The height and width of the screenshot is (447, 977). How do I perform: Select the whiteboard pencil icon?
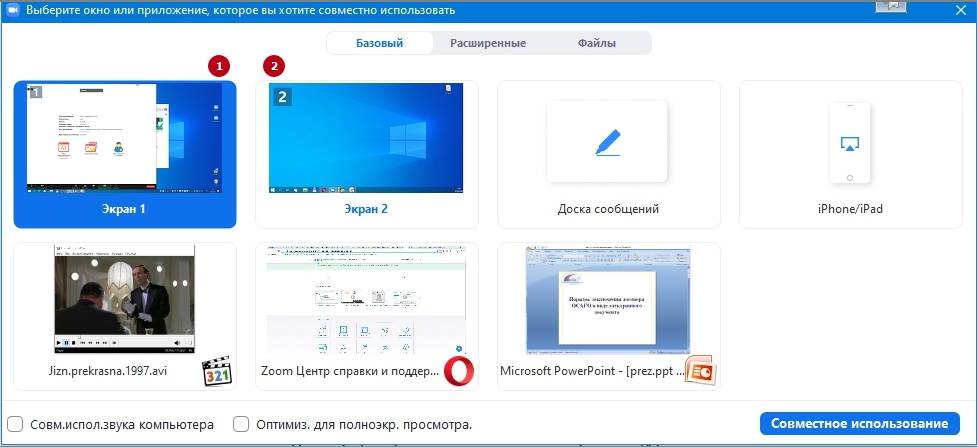coord(607,142)
